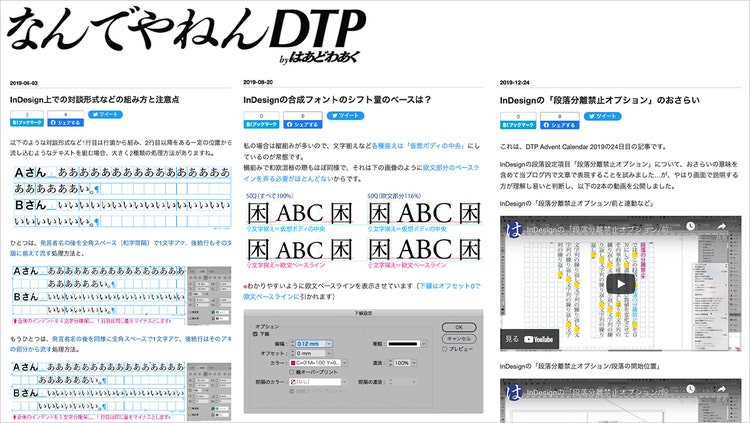Image resolution: width=750 pixels, height=423 pixels.
Task: Click オフセット stepper arrows
Action: (x=292, y=354)
